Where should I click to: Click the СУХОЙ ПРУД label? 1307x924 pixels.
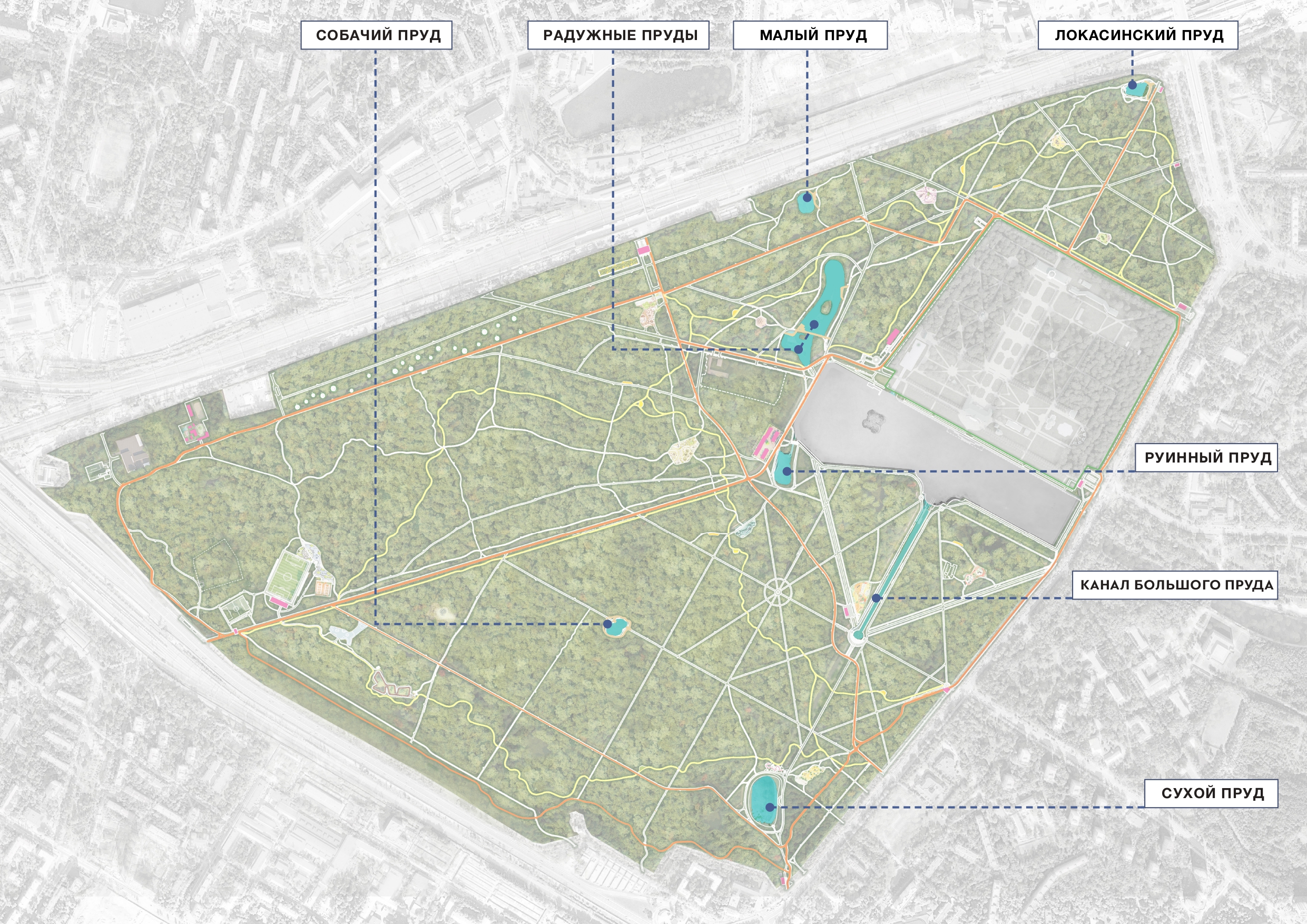tap(1211, 793)
